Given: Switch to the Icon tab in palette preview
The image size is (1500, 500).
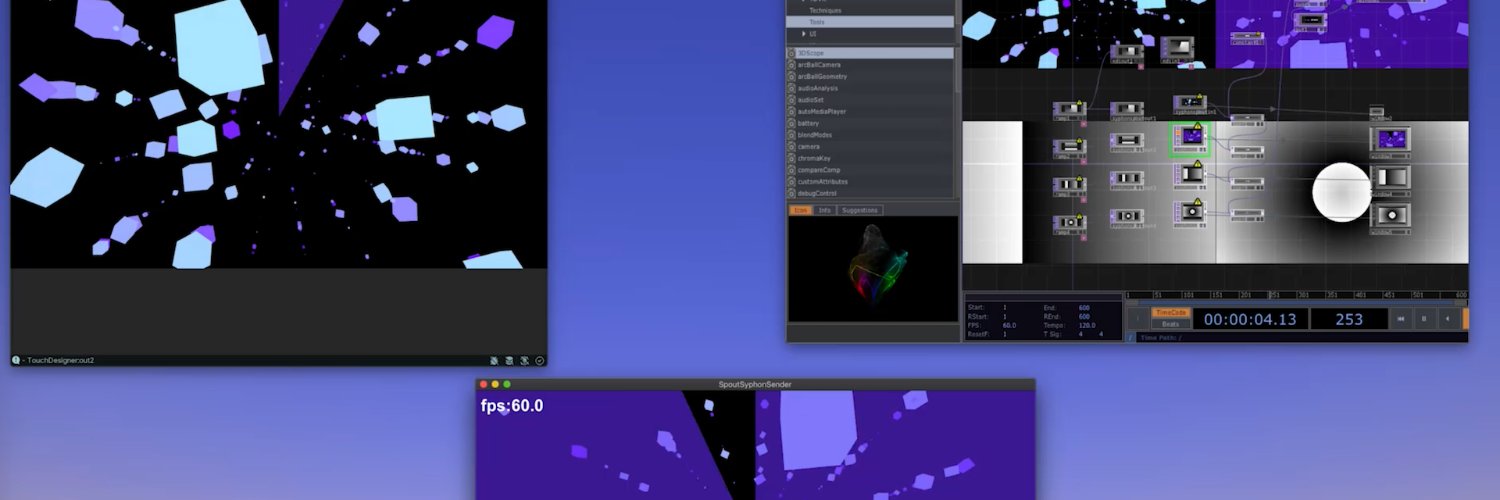Looking at the screenshot, I should tap(800, 210).
